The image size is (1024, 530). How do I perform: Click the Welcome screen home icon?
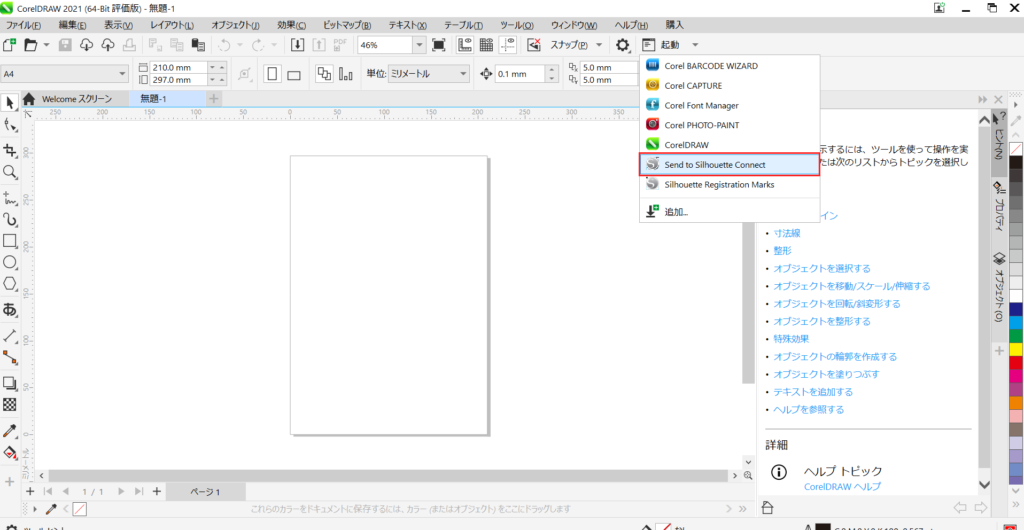coord(29,99)
